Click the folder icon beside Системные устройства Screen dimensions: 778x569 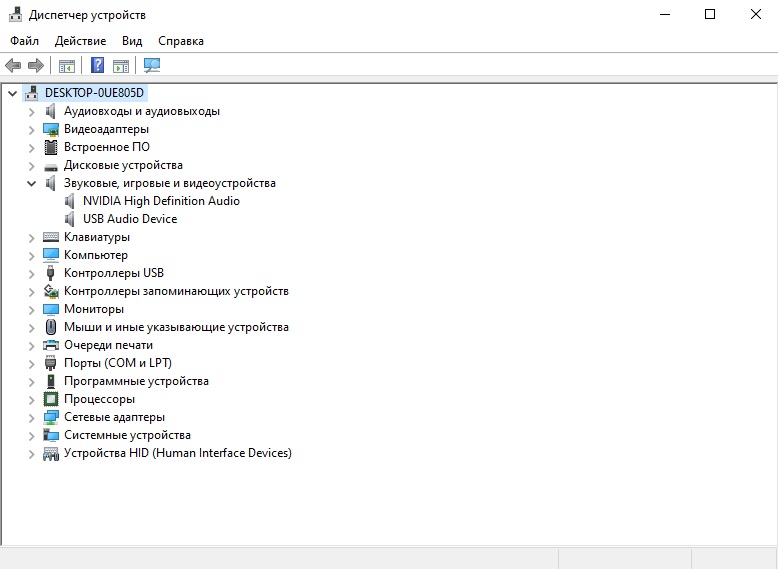tap(51, 435)
